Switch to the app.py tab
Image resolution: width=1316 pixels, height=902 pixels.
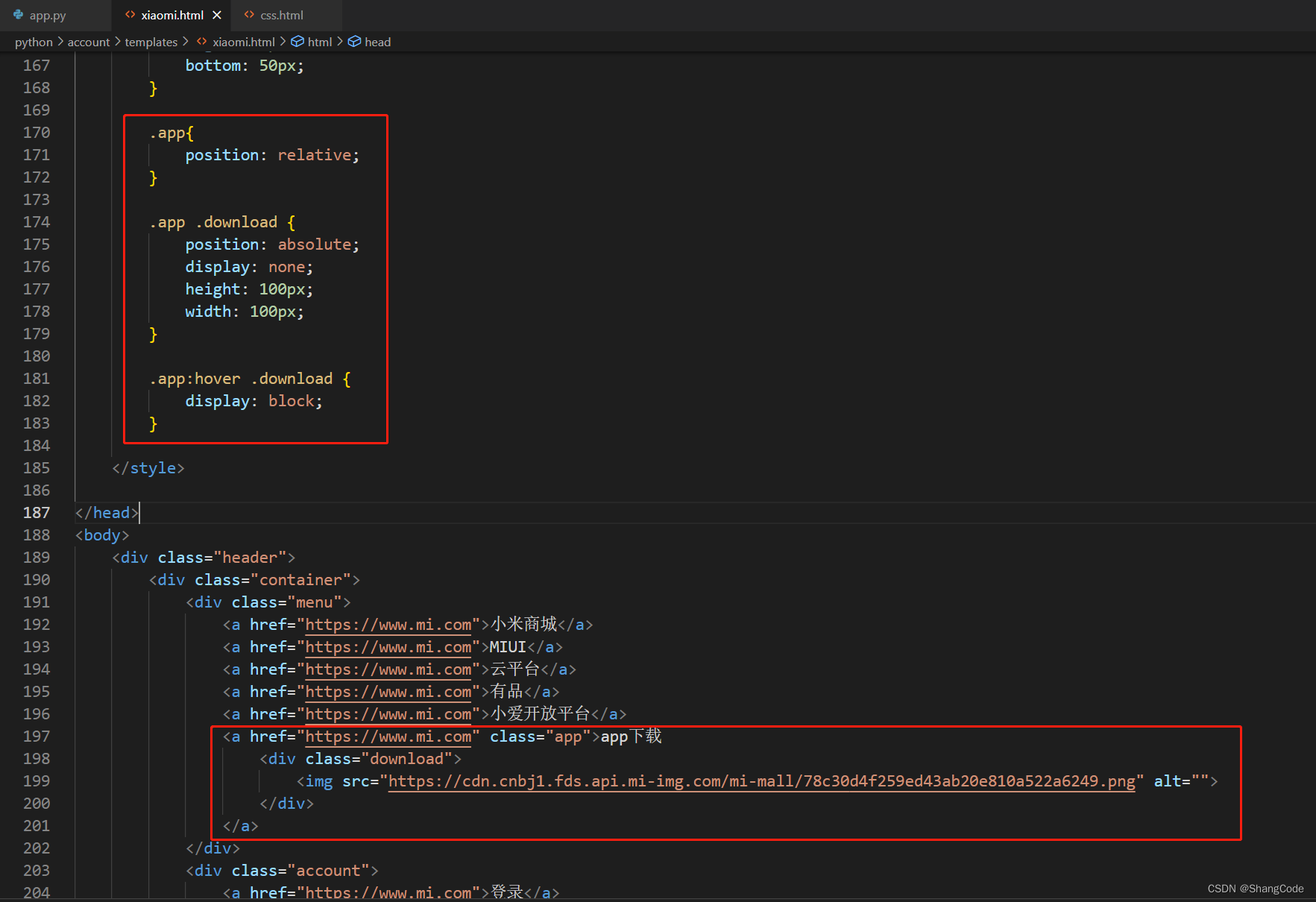pos(48,15)
